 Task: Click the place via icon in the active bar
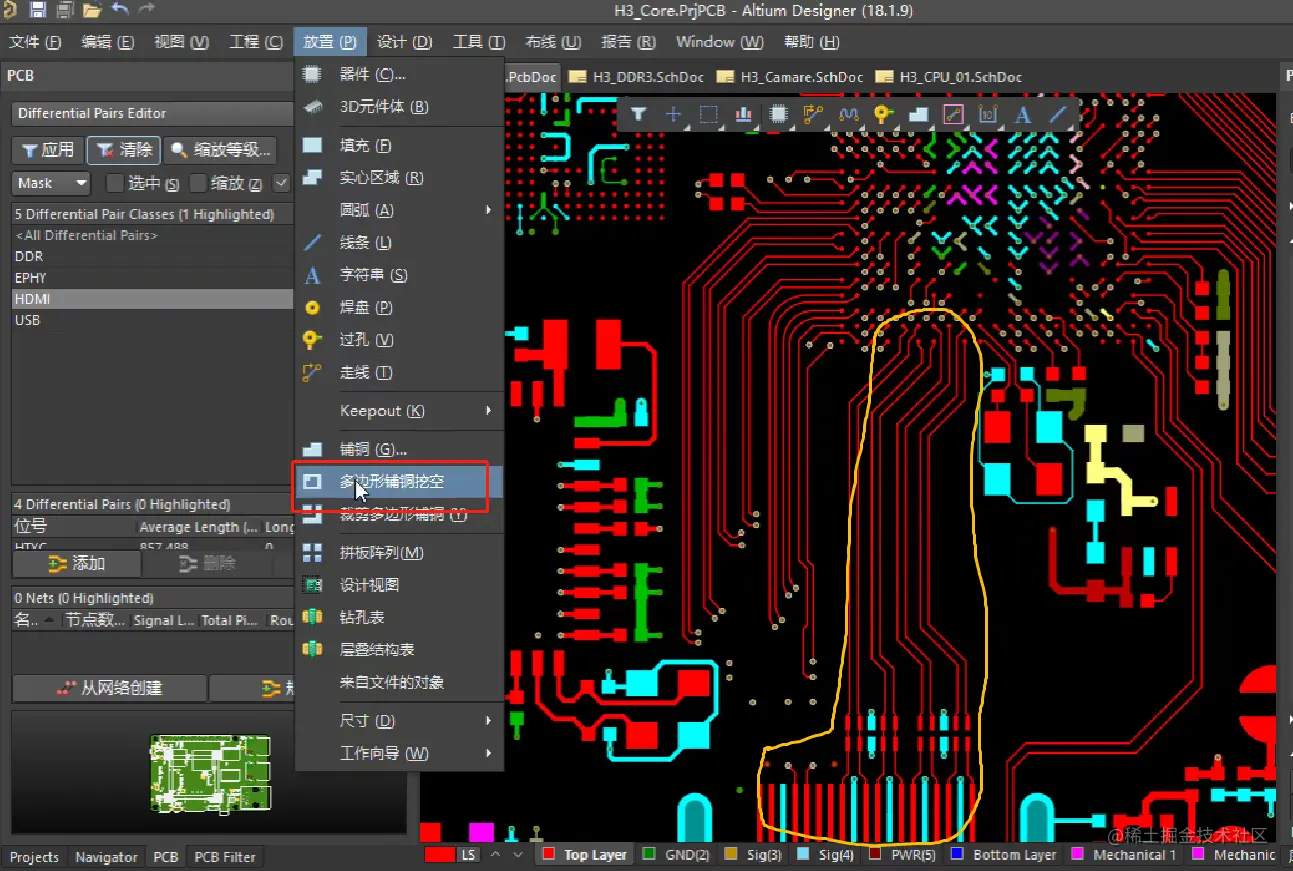883,114
